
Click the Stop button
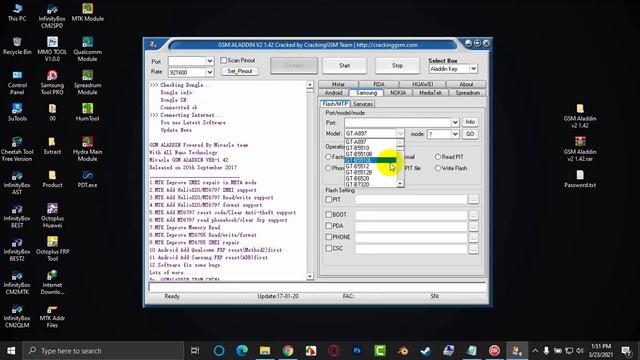point(398,66)
